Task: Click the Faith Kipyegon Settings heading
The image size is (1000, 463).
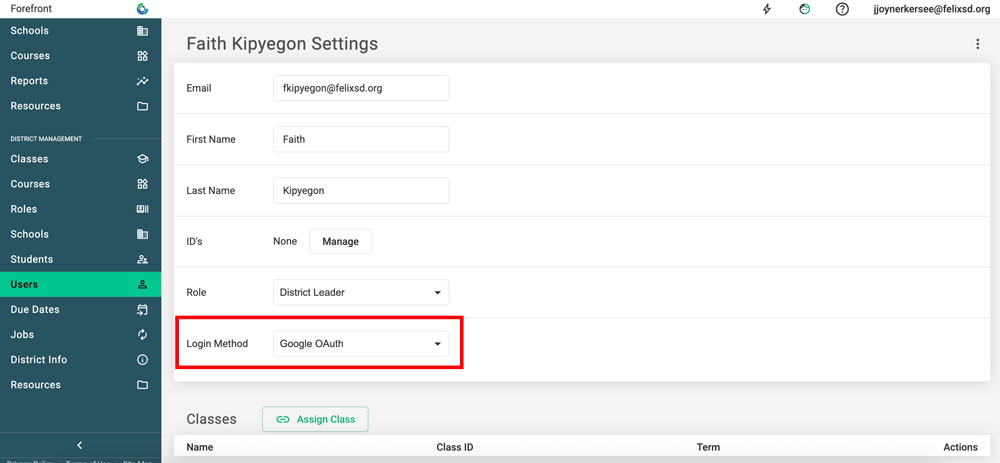Action: pos(282,44)
